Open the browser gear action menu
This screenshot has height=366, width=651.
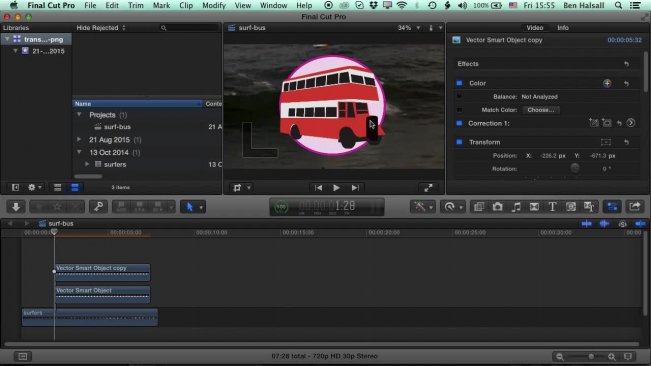click(x=34, y=188)
